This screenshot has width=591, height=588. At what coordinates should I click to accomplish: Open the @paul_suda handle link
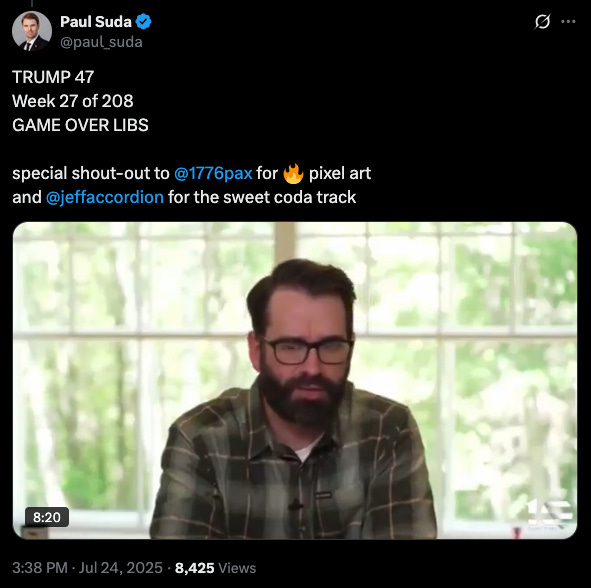tap(101, 42)
